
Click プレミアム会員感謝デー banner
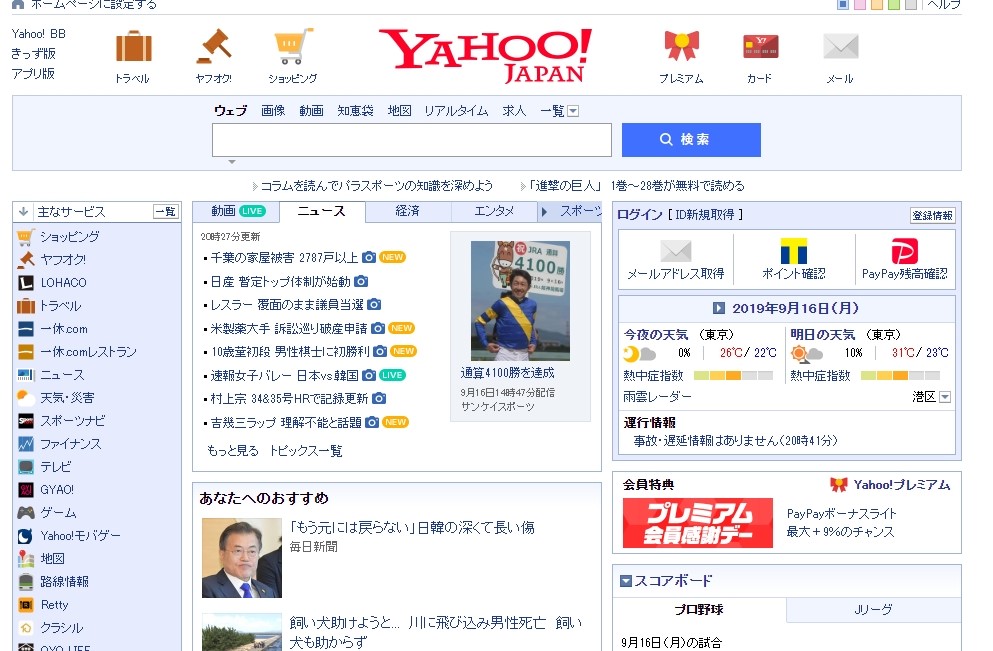tap(698, 523)
